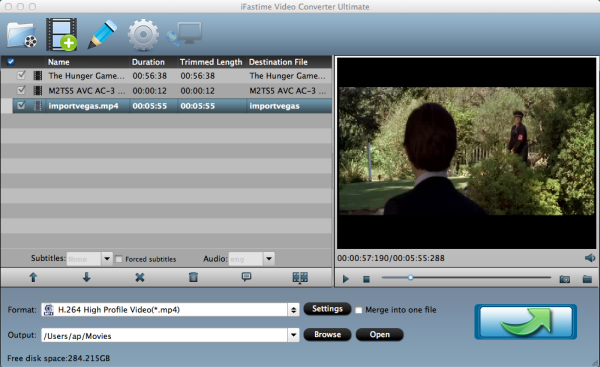This screenshot has height=367, width=600.
Task: Open the load disc folder icon
Action: [x=22, y=35]
